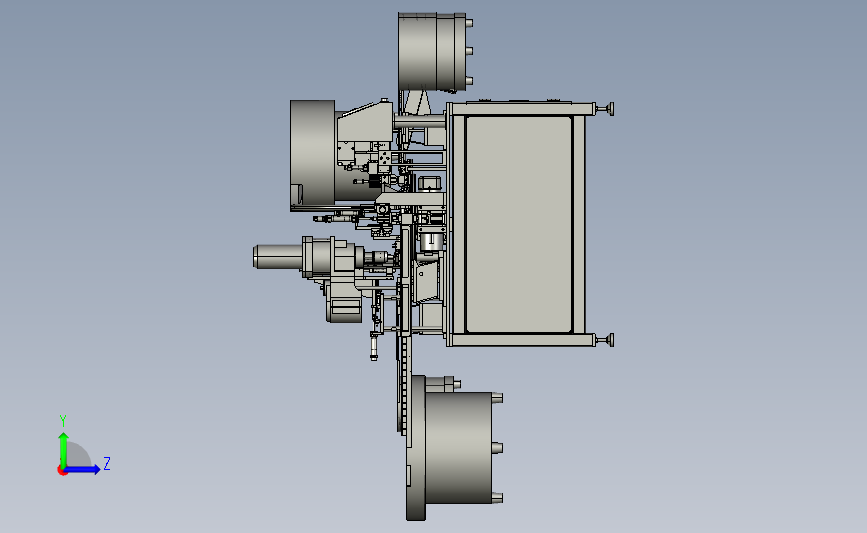The width and height of the screenshot is (867, 533).
Task: Click the blue Z axis arrow of triad
Action: [82, 470]
